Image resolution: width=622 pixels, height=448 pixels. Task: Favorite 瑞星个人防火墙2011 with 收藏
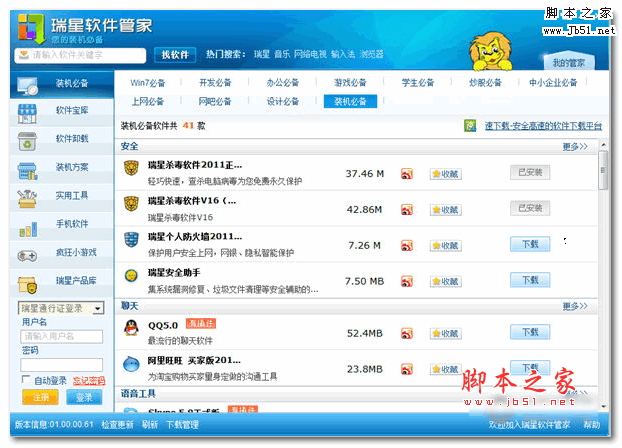[x=445, y=246]
